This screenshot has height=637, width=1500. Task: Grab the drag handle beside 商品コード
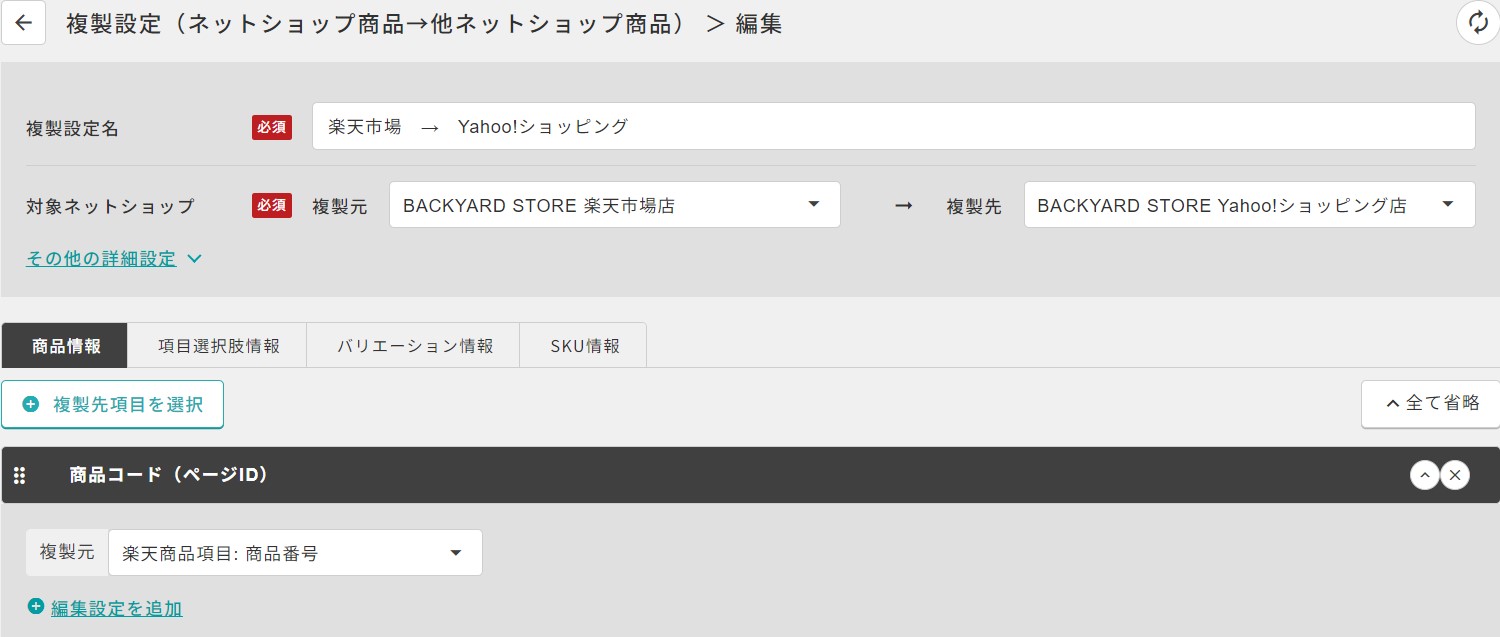19,476
